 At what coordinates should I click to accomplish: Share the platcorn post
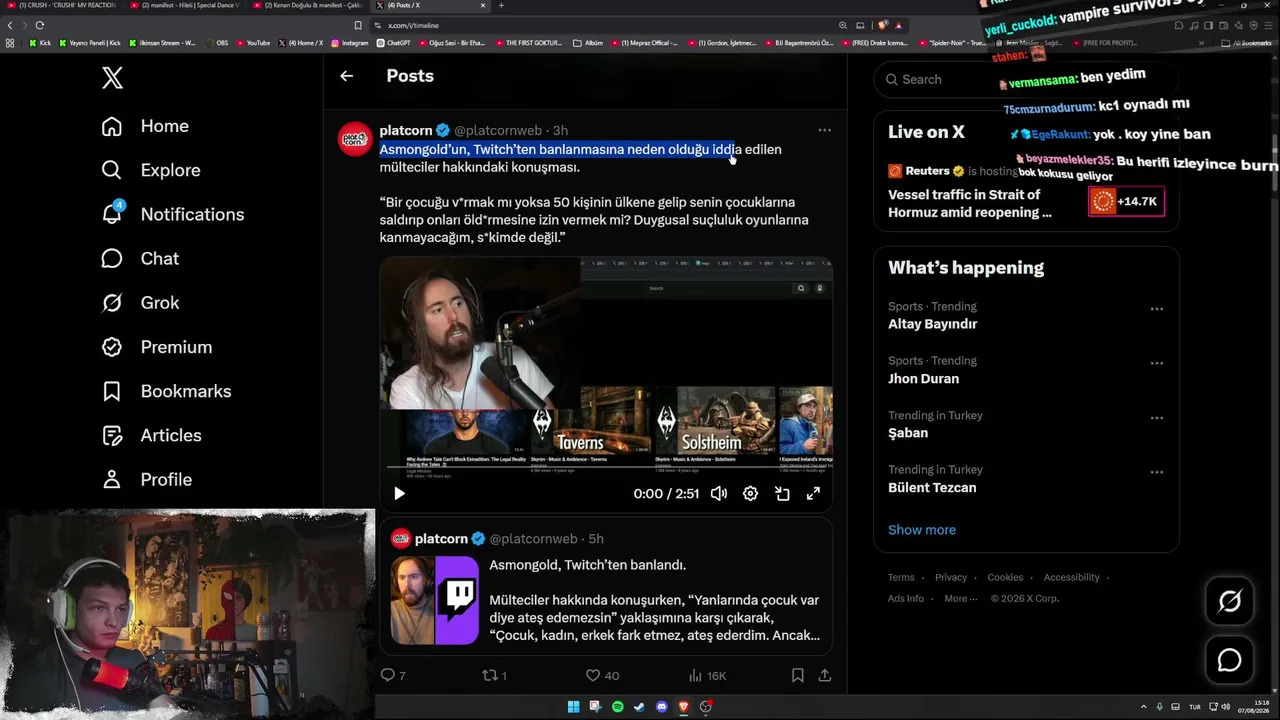click(x=824, y=675)
